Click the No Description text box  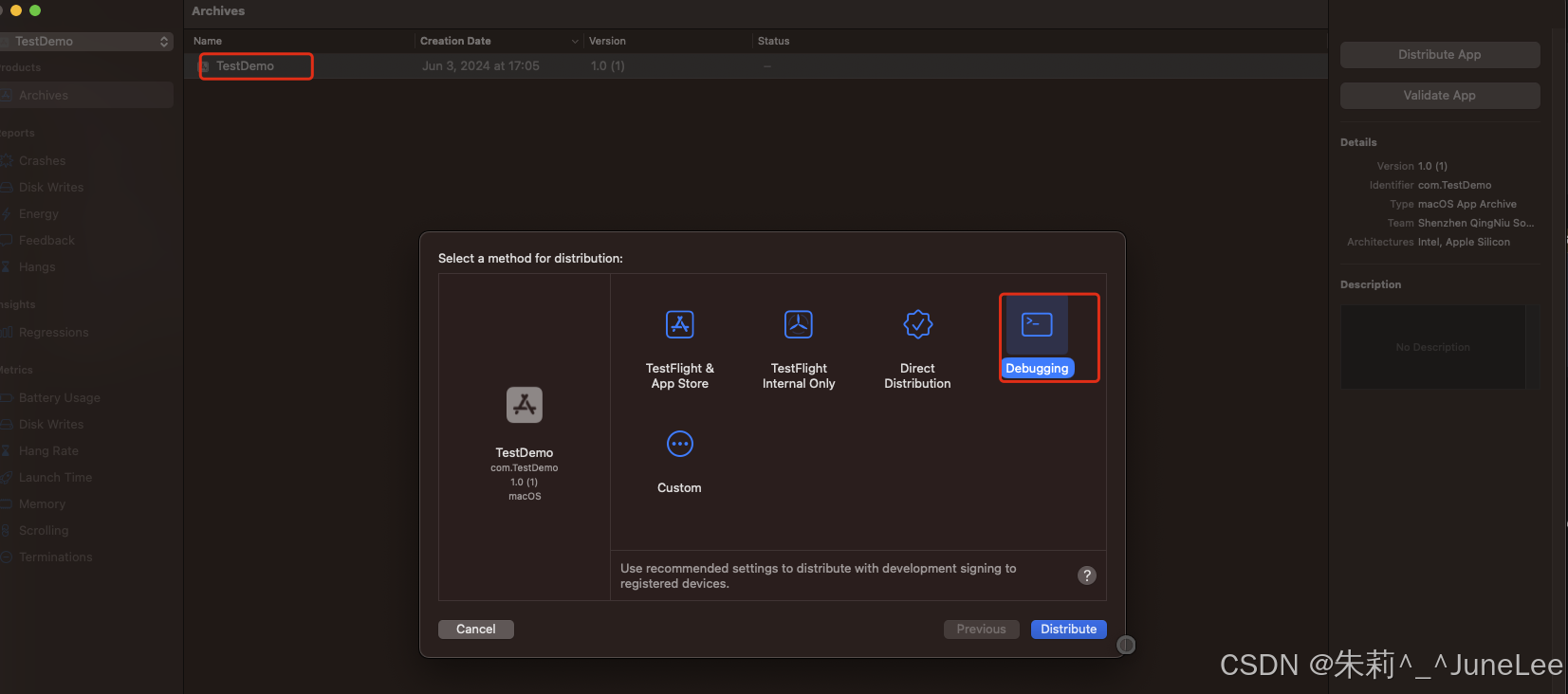tap(1432, 347)
